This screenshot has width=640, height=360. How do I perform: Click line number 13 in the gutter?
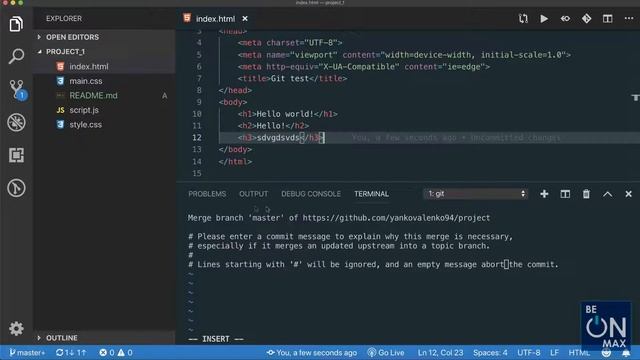click(x=197, y=149)
